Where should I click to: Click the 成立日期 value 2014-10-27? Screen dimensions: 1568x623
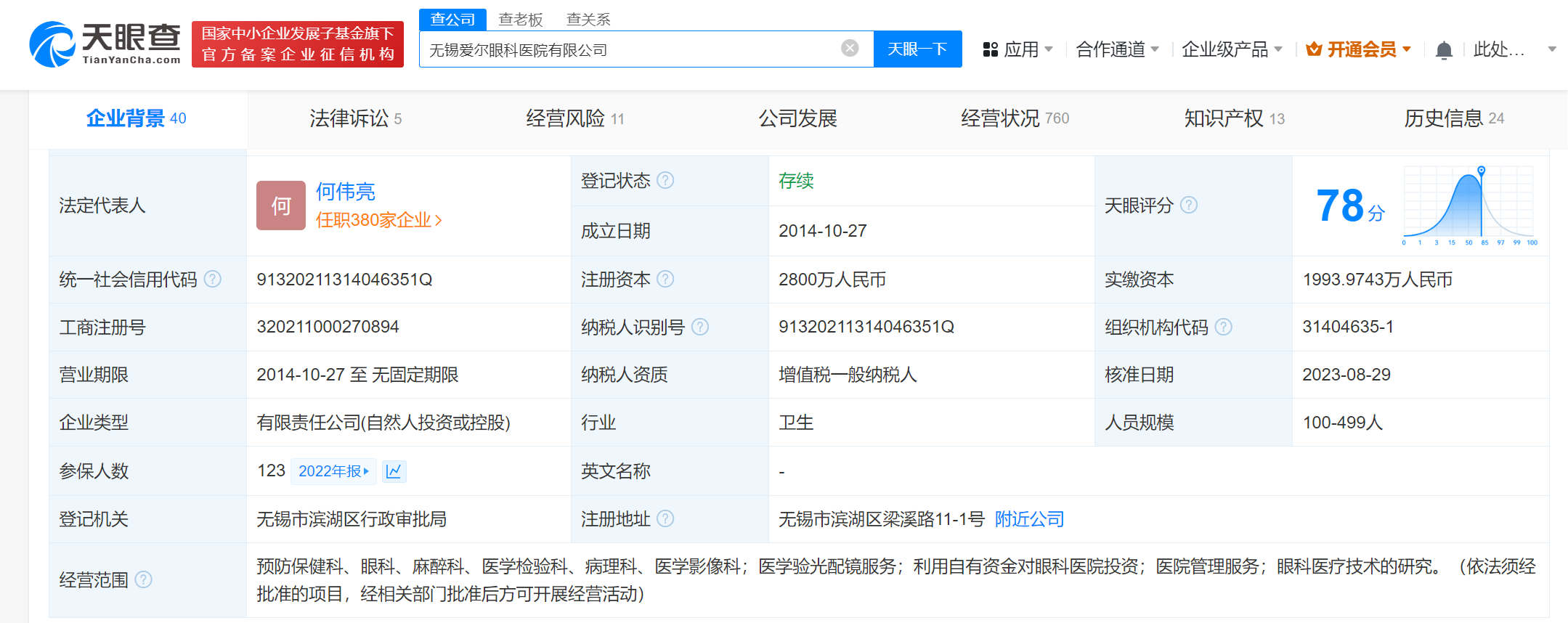[823, 231]
